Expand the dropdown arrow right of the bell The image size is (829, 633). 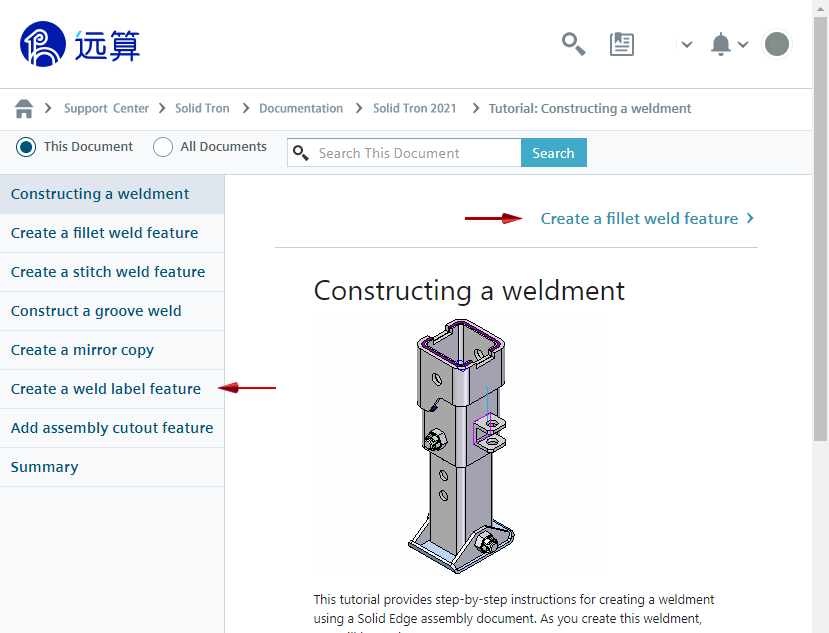click(x=743, y=44)
